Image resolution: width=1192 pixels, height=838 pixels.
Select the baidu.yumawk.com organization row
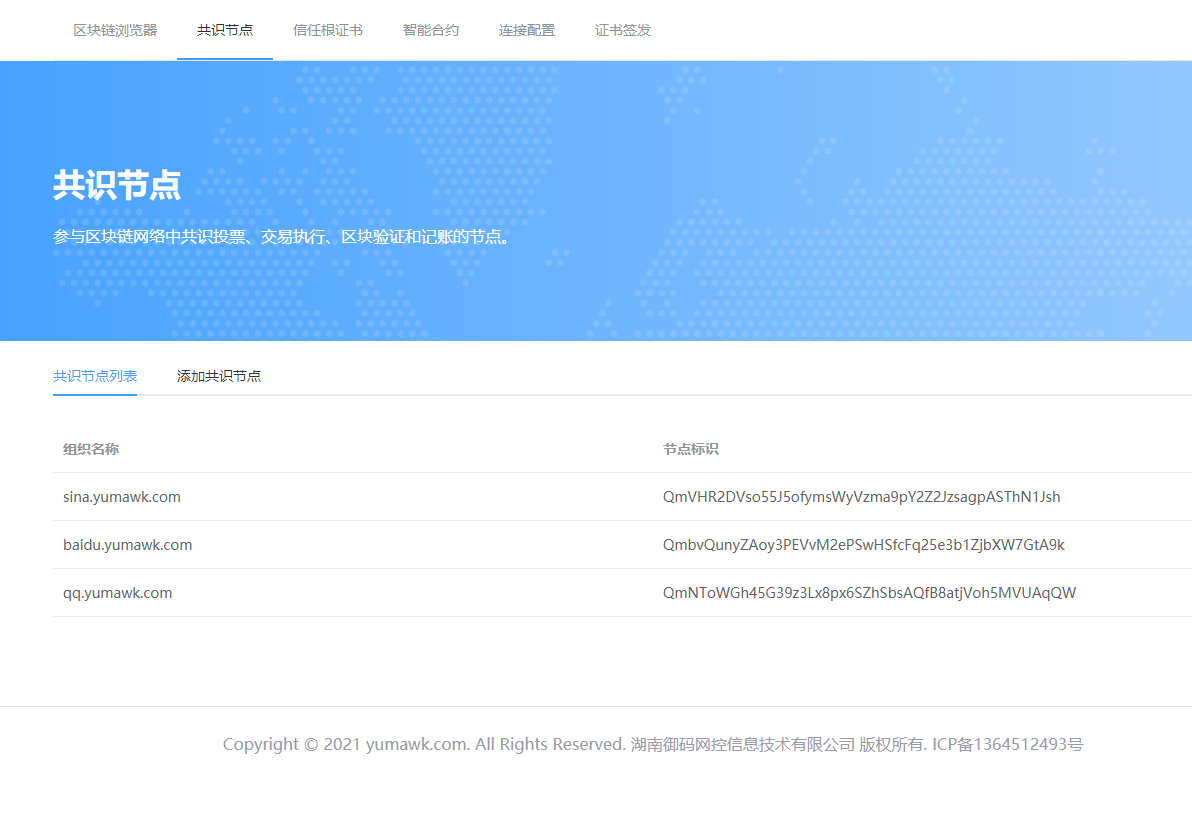coord(127,545)
